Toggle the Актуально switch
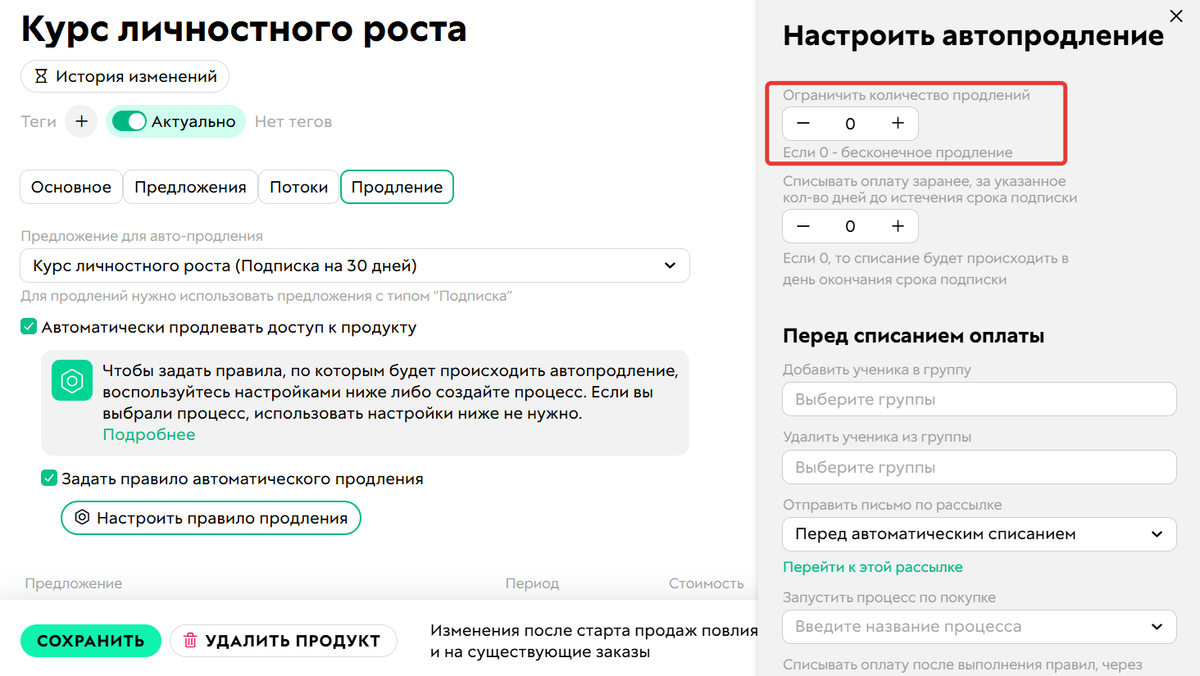The height and width of the screenshot is (676, 1200). coord(129,122)
